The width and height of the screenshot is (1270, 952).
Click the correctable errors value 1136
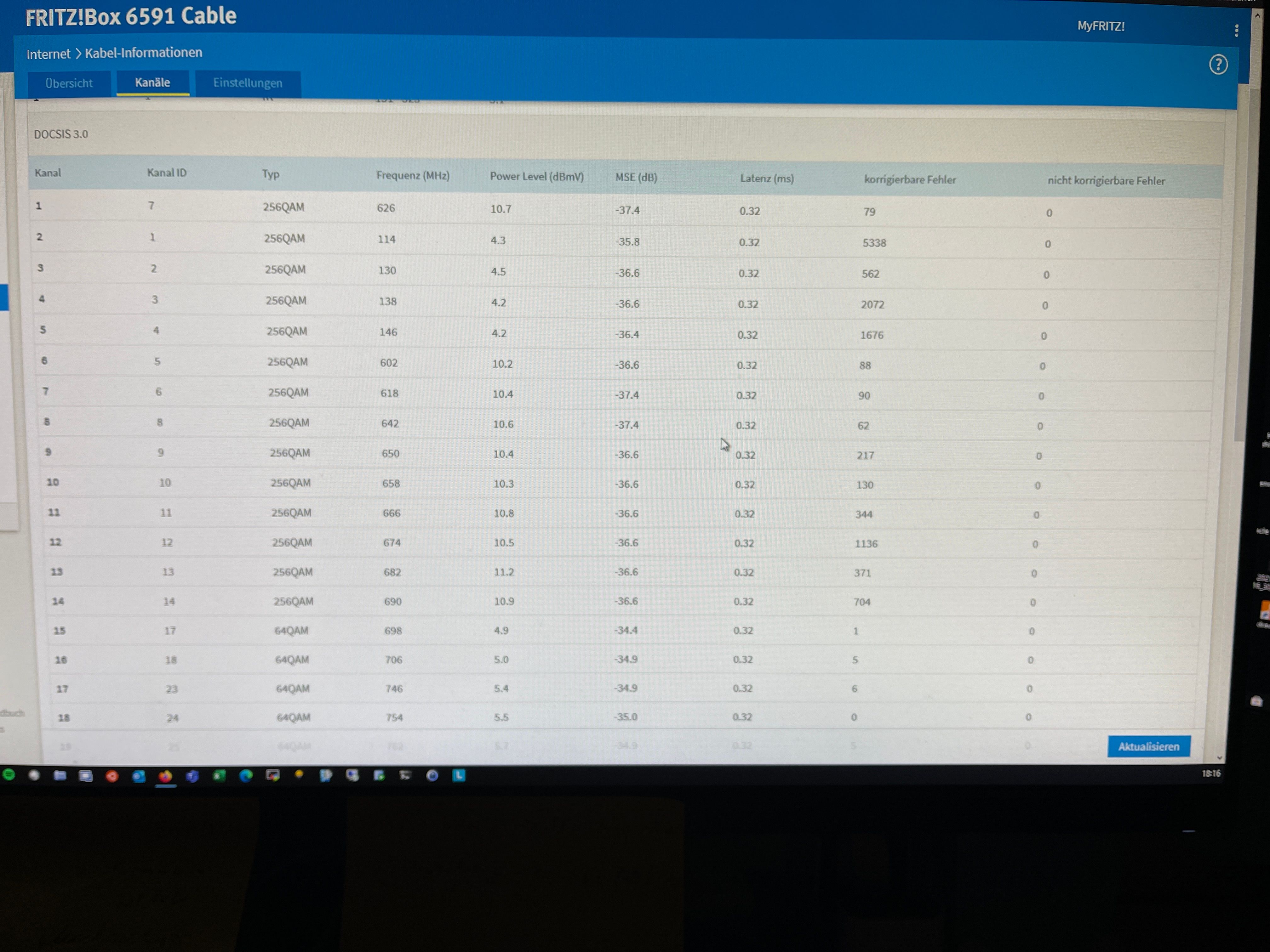pos(867,544)
